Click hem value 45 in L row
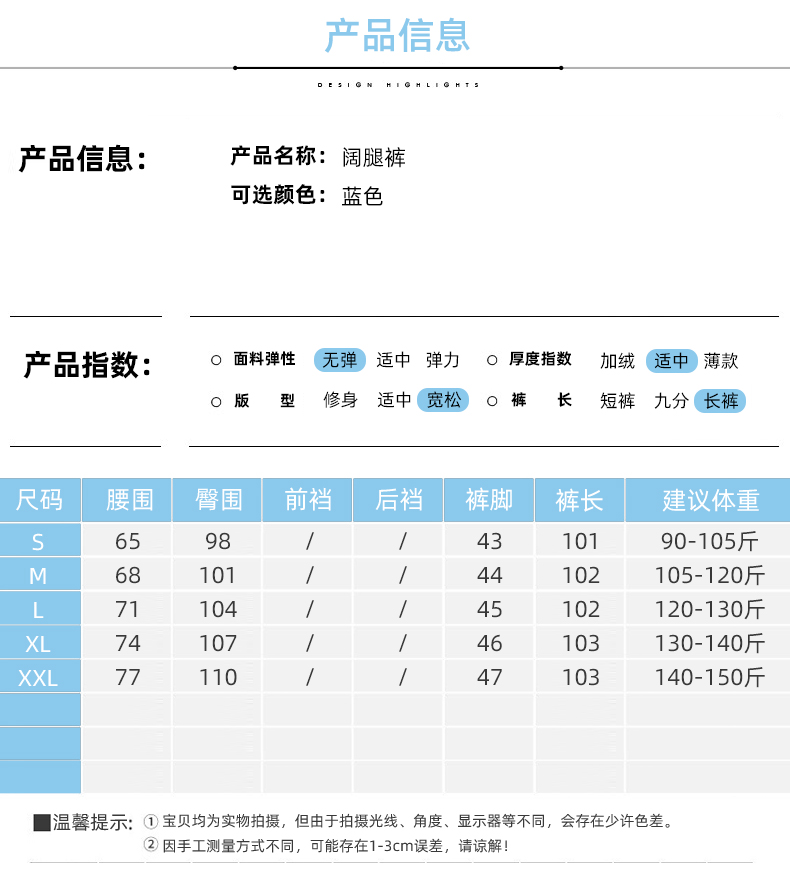790x884 pixels. [489, 609]
